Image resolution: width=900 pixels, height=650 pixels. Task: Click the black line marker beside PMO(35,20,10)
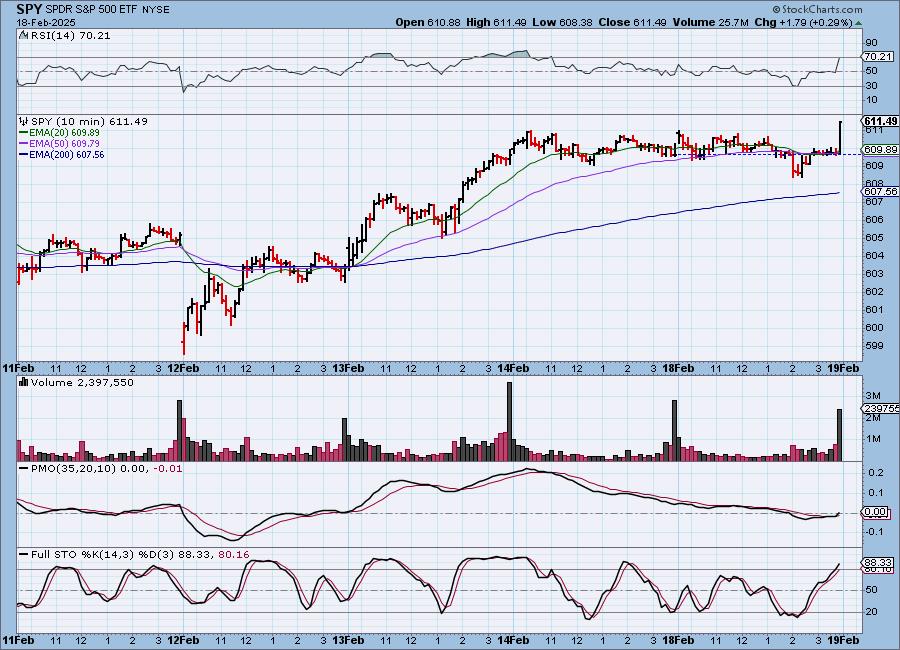tap(24, 469)
